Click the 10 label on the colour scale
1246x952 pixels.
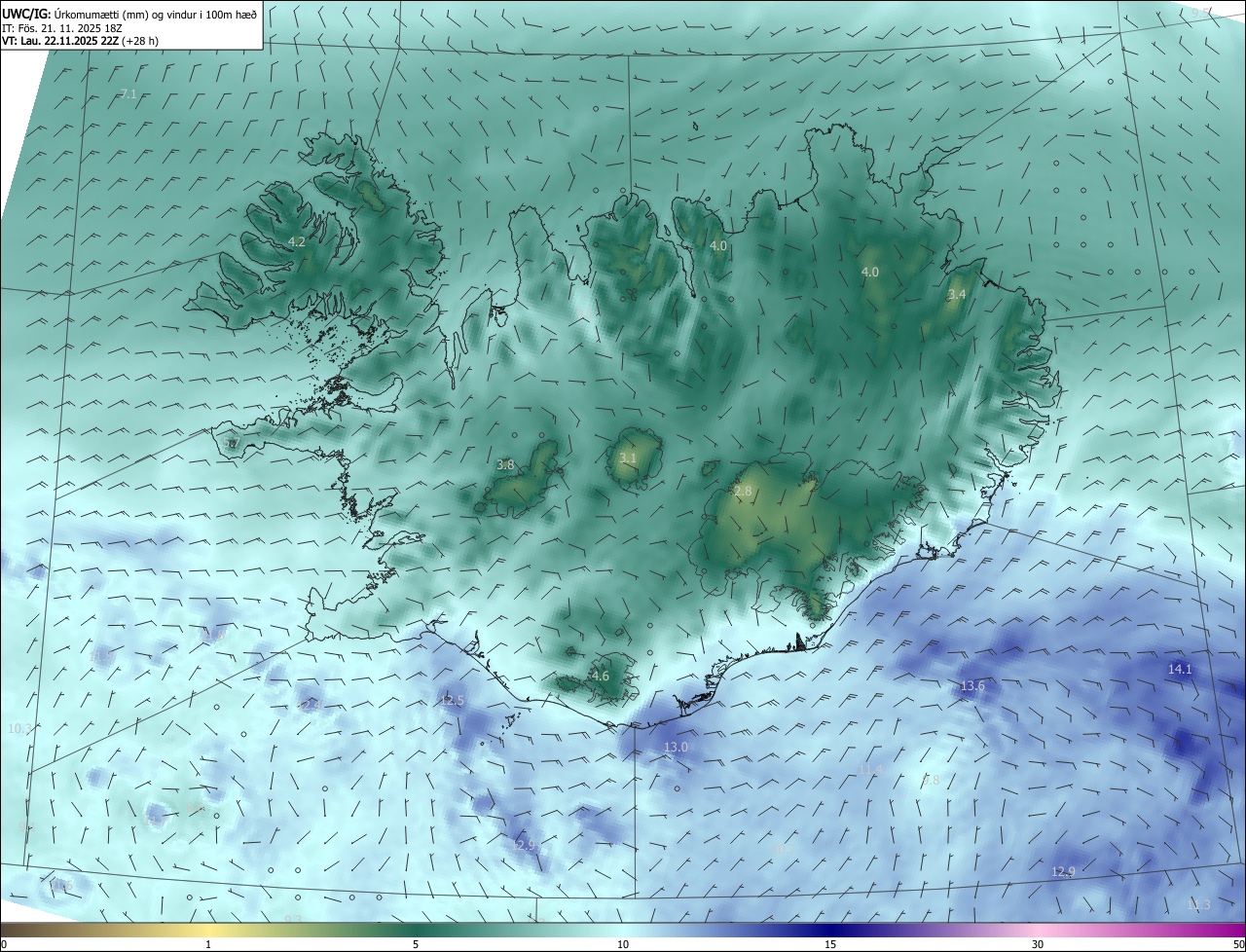[x=623, y=944]
